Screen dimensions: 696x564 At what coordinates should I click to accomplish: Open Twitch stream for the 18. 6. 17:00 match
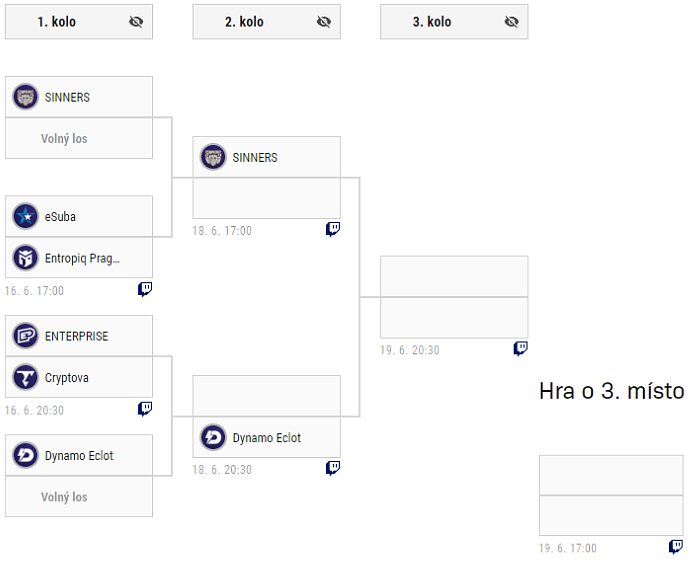pos(333,229)
